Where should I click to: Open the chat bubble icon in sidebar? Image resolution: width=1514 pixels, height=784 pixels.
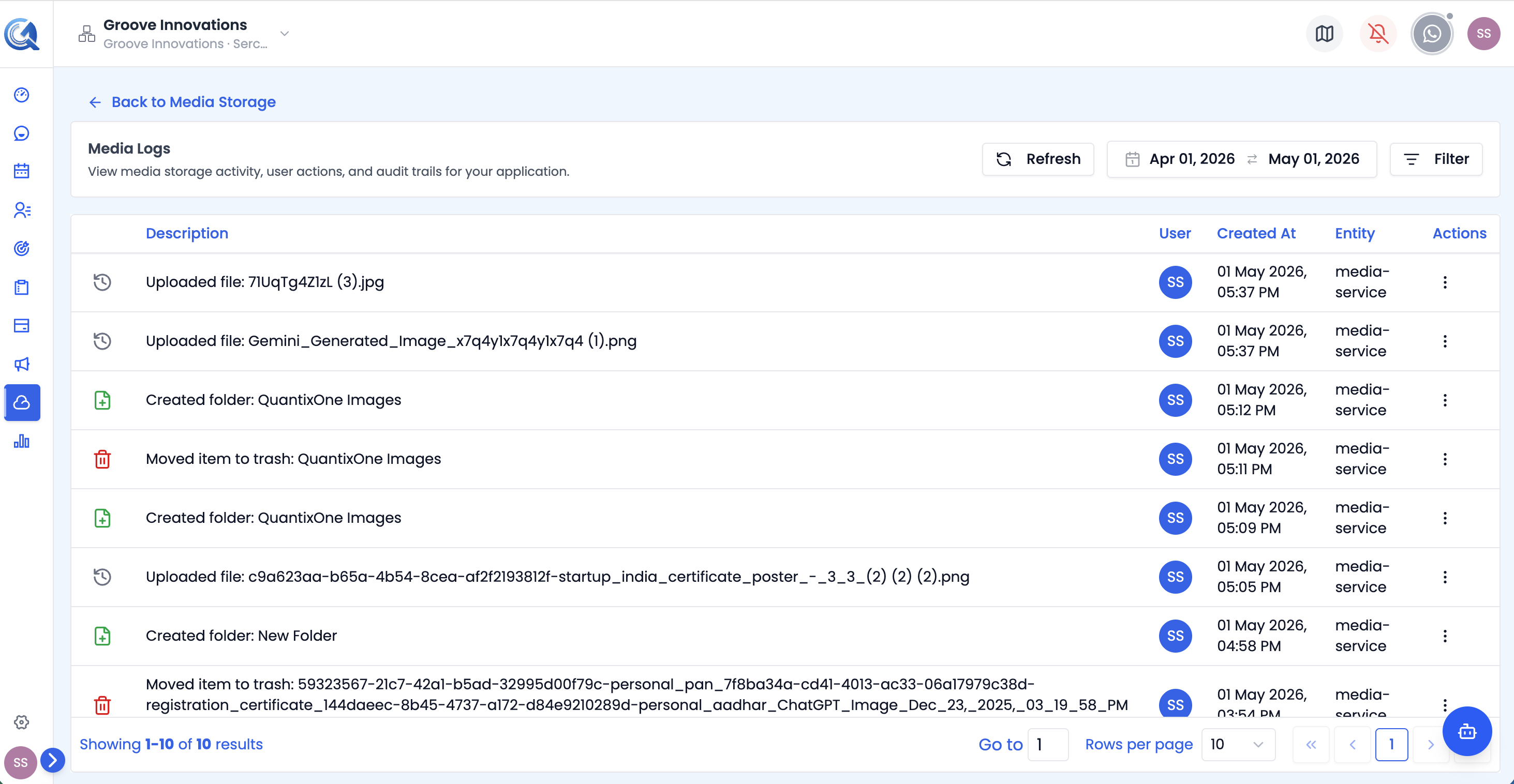tap(22, 133)
